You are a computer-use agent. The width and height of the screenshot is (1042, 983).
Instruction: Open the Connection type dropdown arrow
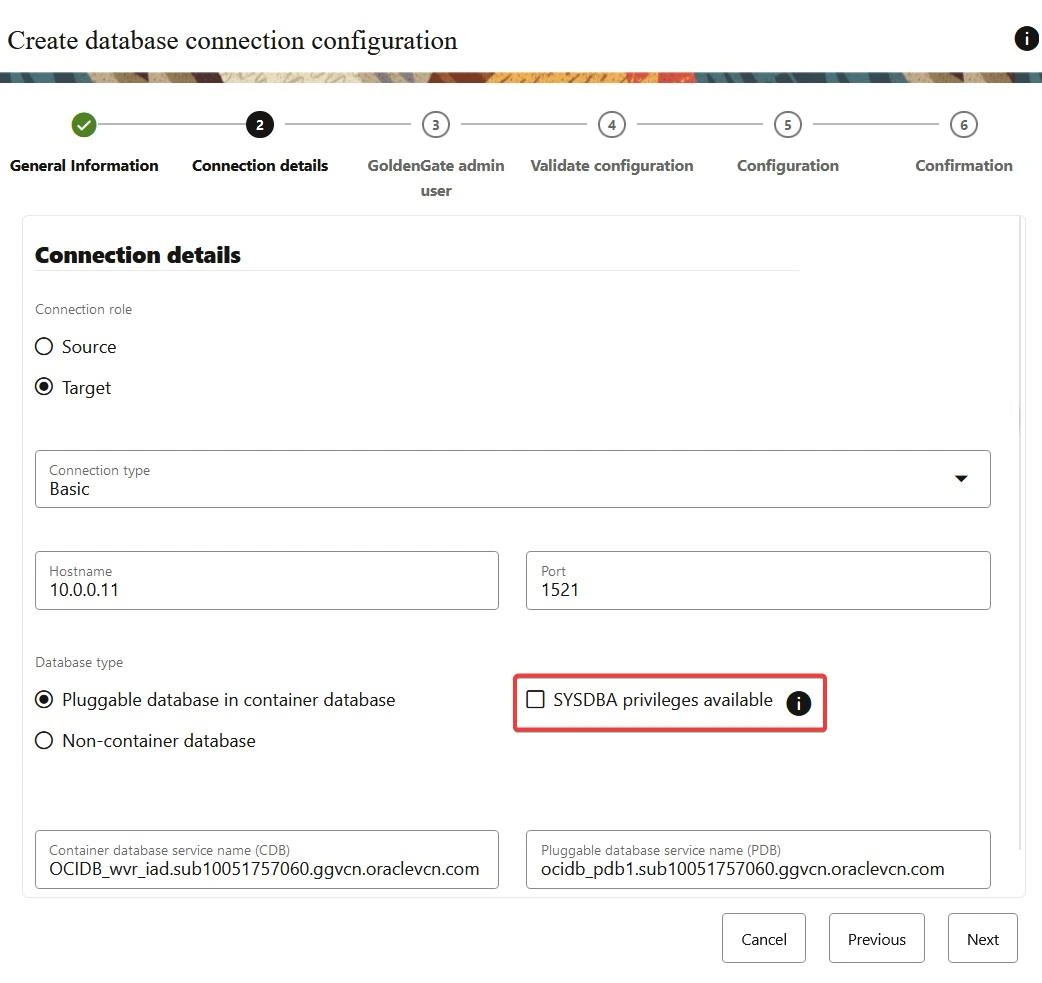[x=961, y=479]
